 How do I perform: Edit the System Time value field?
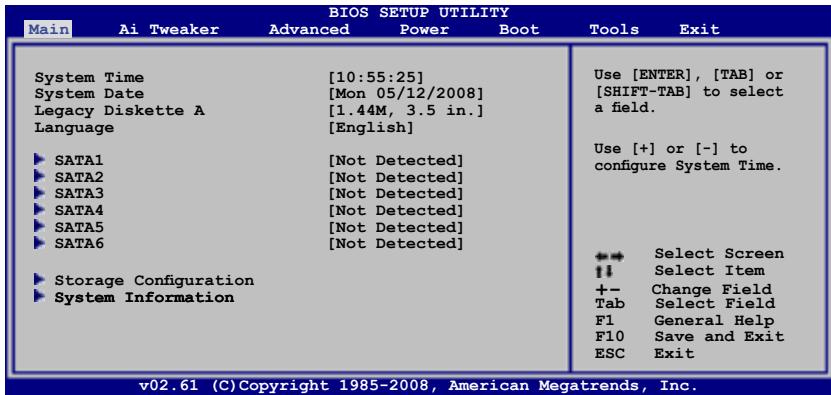(x=376, y=77)
